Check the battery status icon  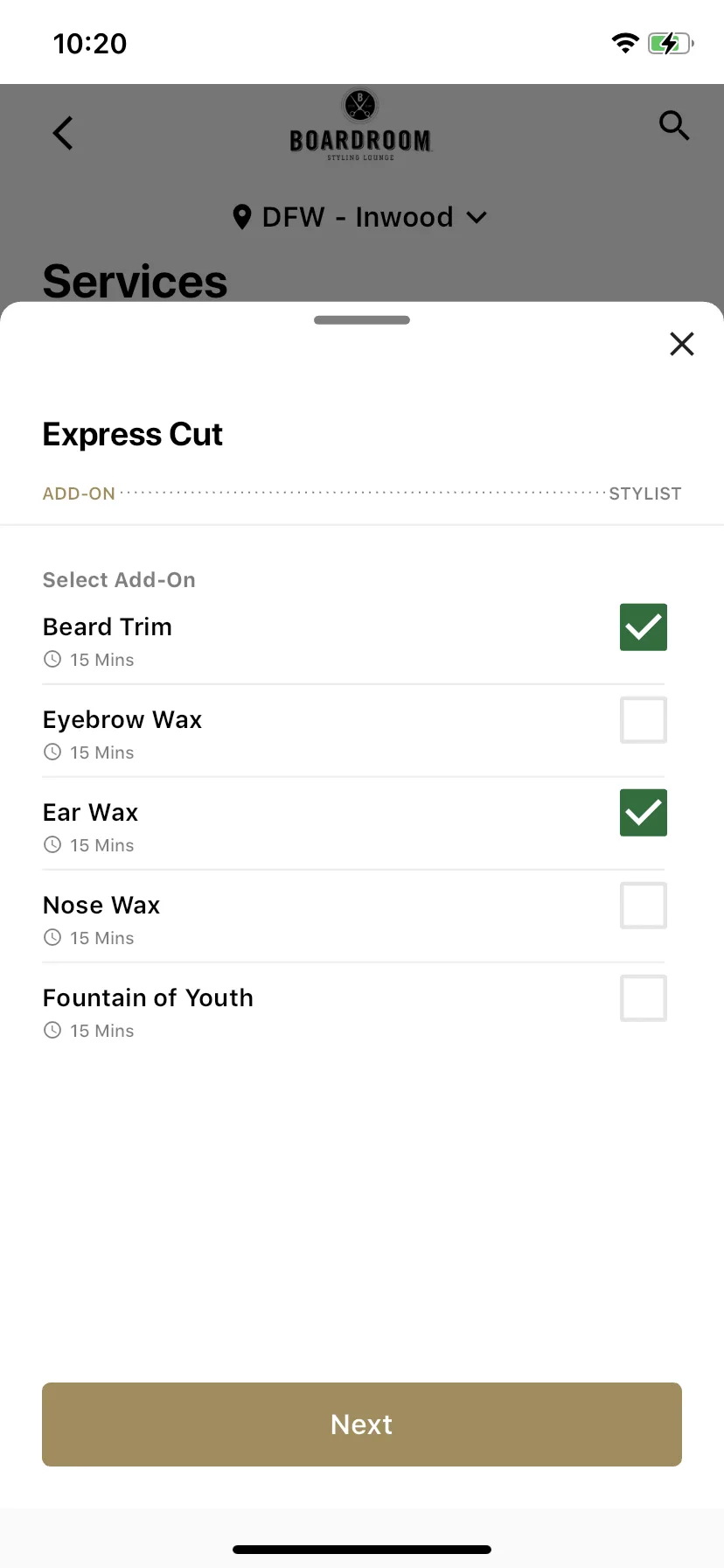coord(671,43)
